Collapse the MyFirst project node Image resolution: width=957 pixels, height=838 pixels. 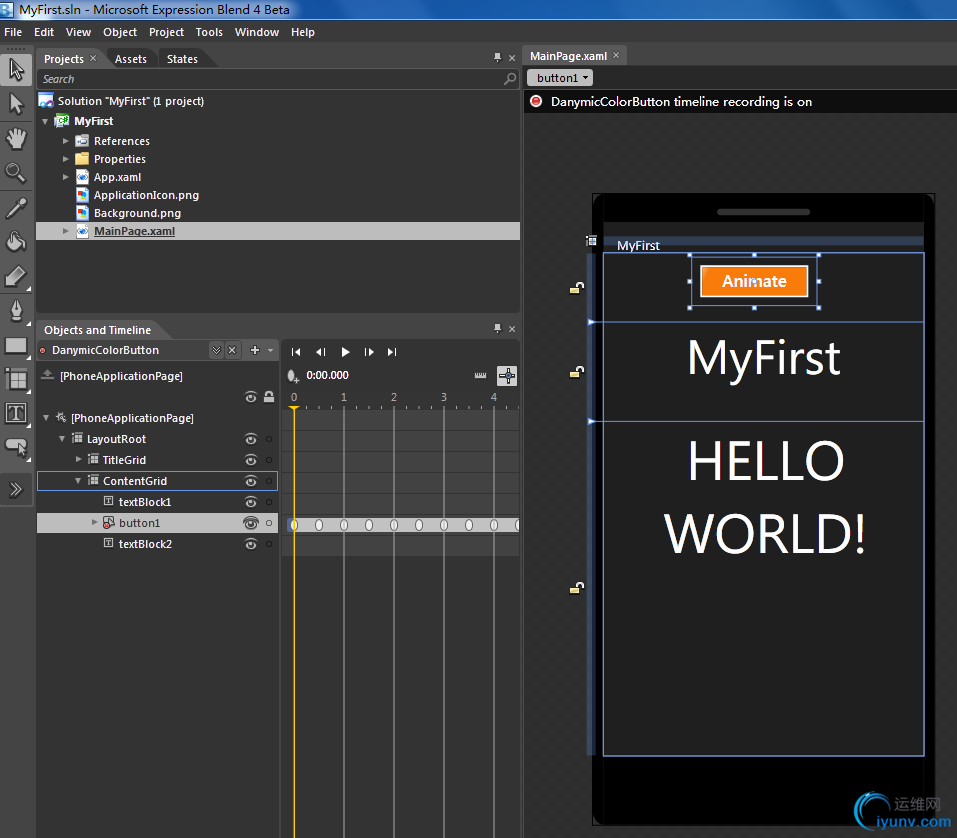click(x=45, y=121)
